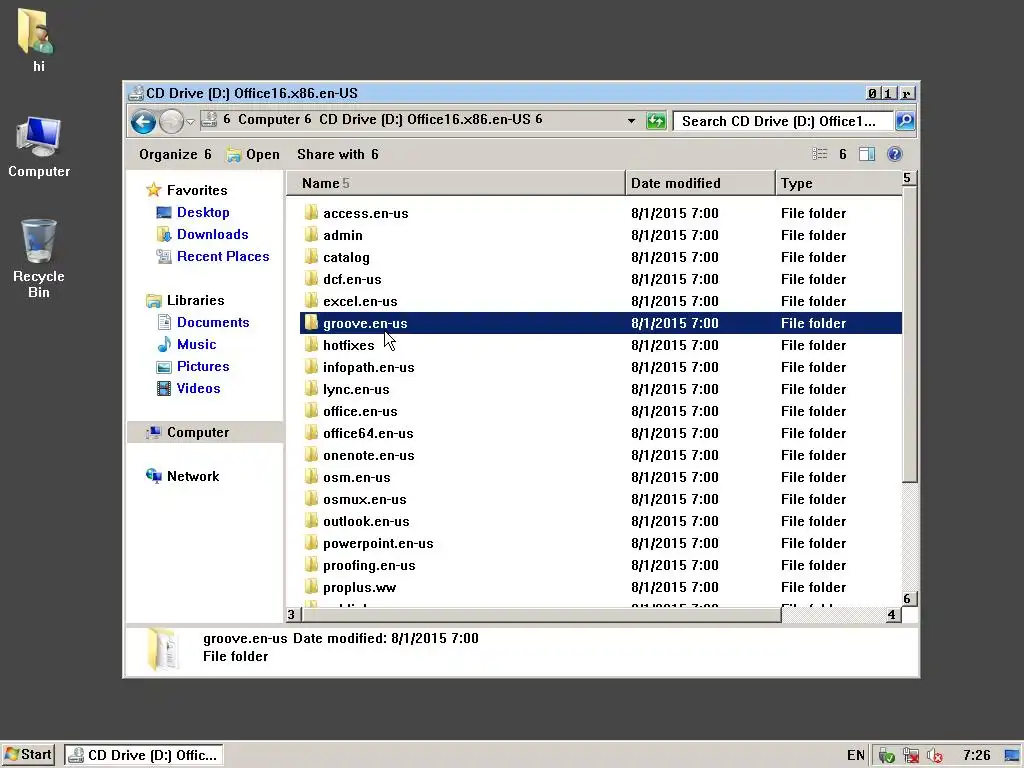This screenshot has width=1024, height=768.
Task: Sort by the Name column header
Action: tap(456, 184)
